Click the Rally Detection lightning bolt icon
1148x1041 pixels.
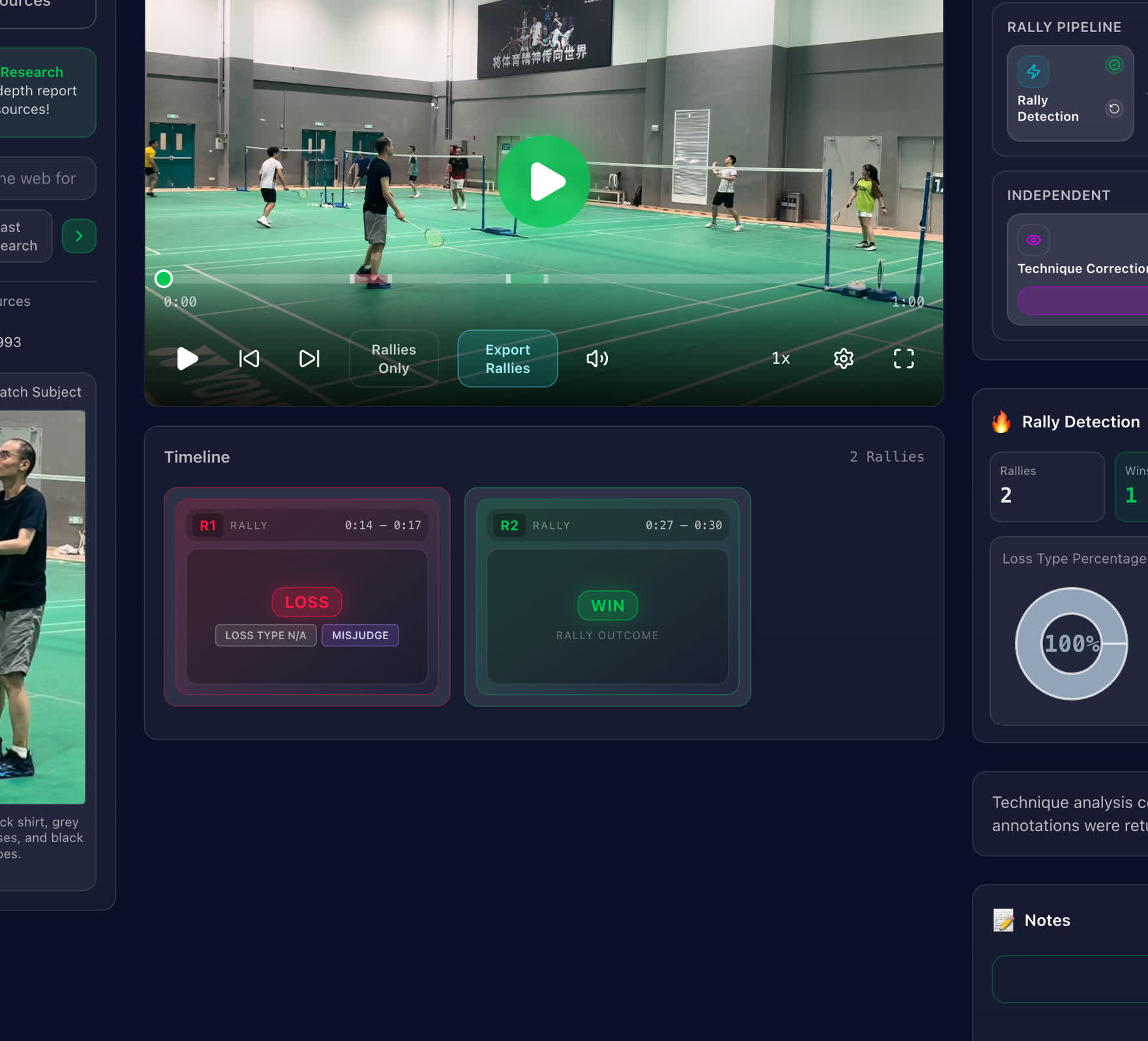tap(1033, 72)
